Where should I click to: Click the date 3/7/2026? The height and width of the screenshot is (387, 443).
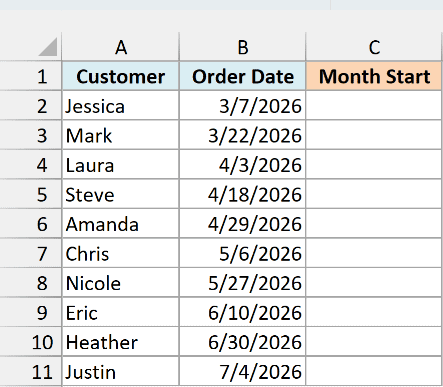point(243,106)
